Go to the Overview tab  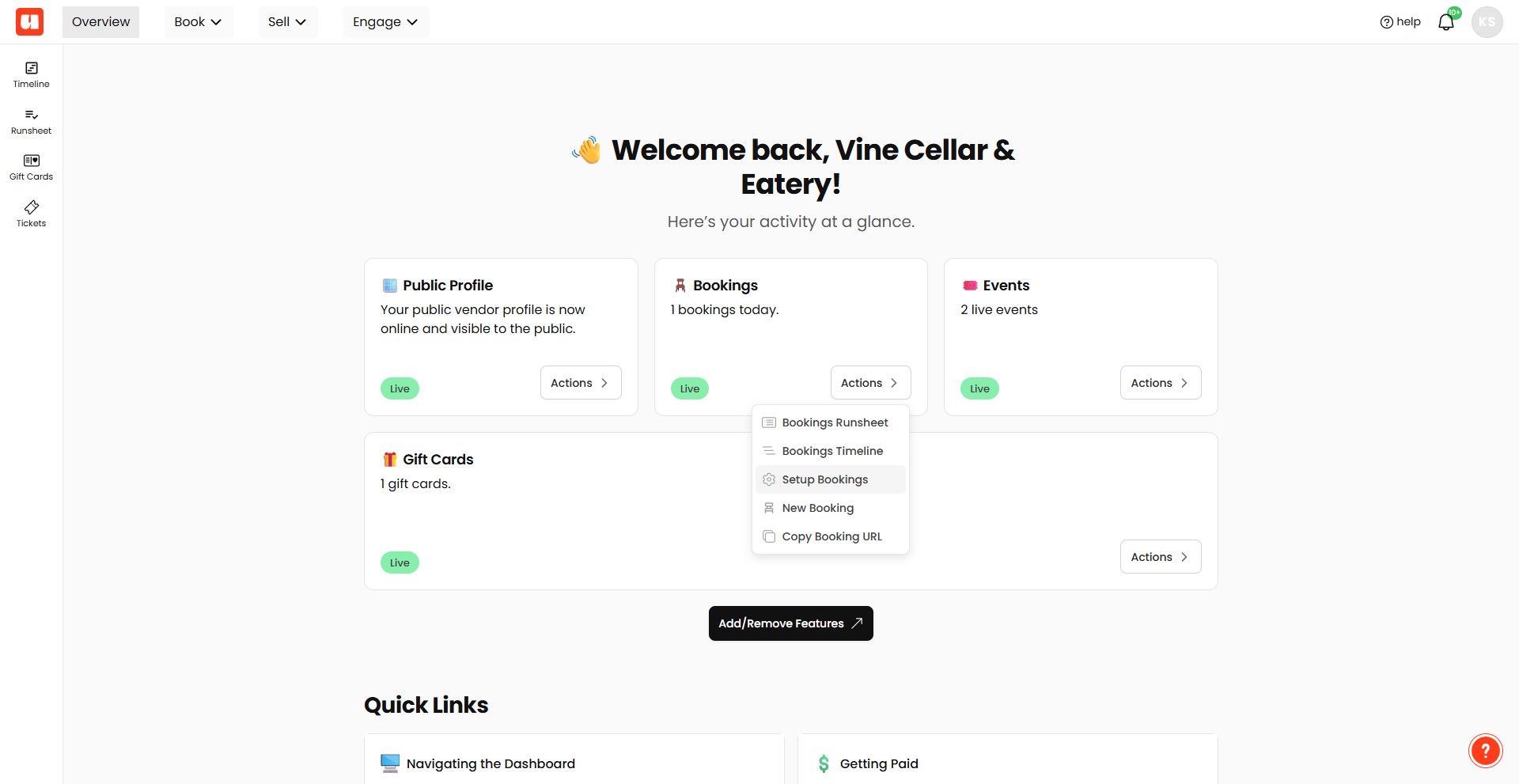(100, 22)
